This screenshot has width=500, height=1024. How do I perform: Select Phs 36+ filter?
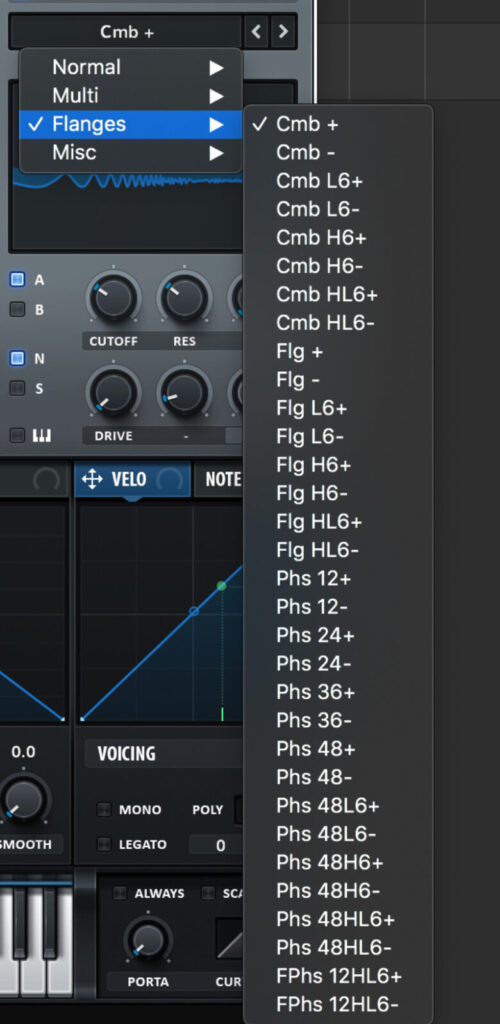pyautogui.click(x=337, y=692)
